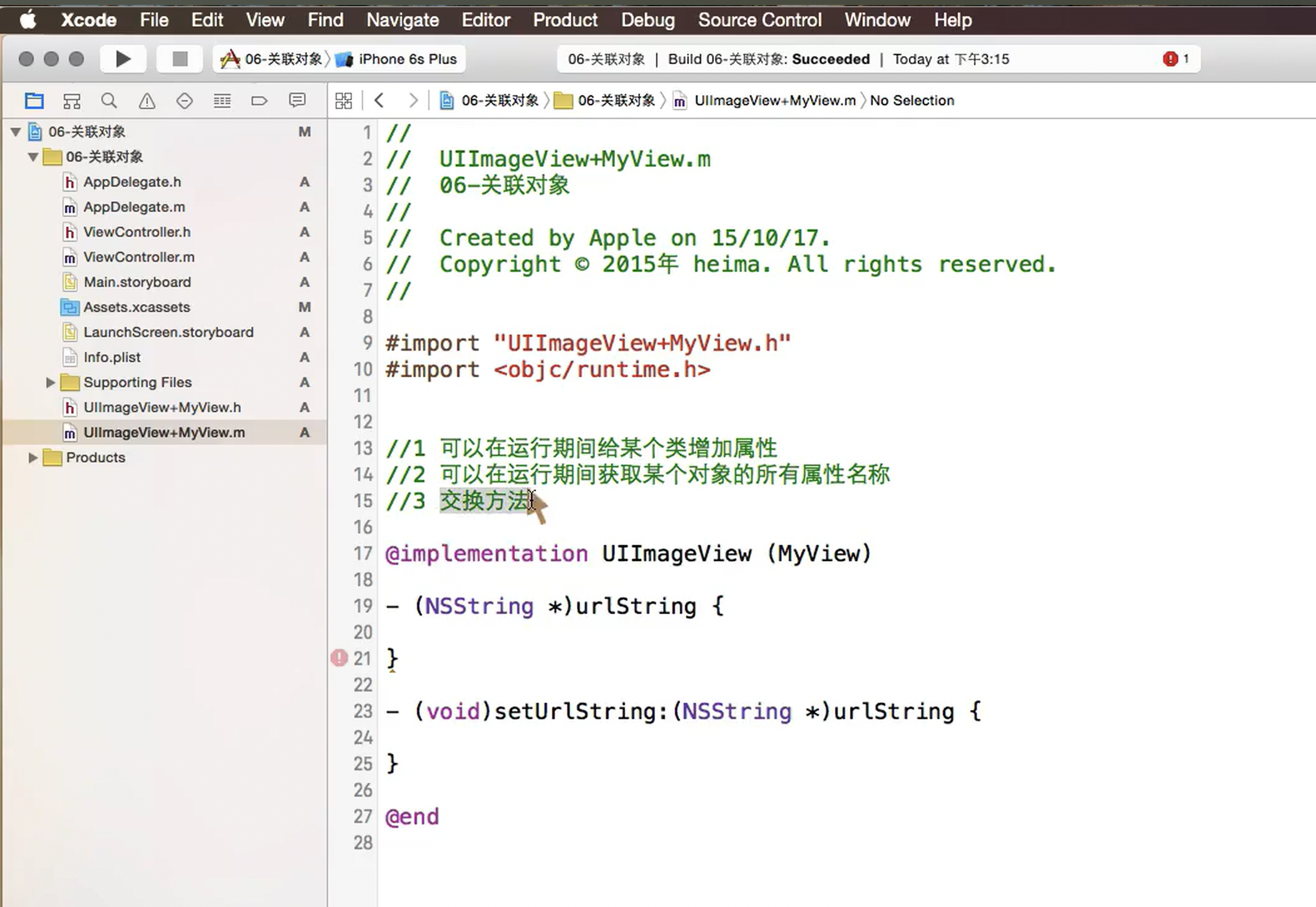Open the Project navigator folder icon

point(34,100)
